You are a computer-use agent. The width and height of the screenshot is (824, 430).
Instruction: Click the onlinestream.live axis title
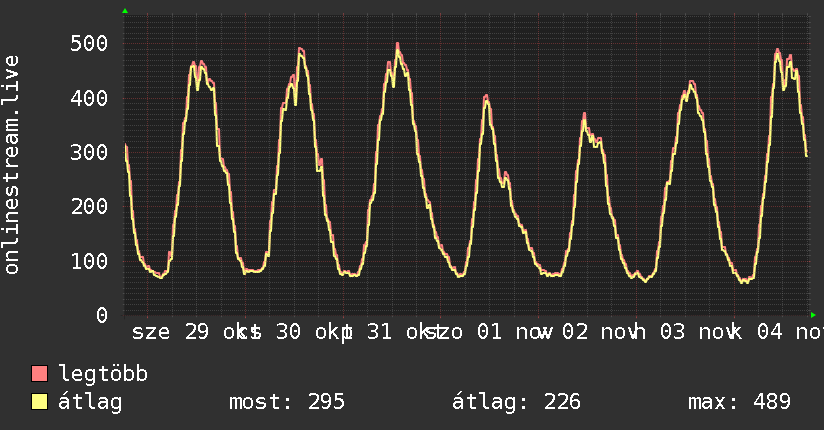tap(11, 165)
